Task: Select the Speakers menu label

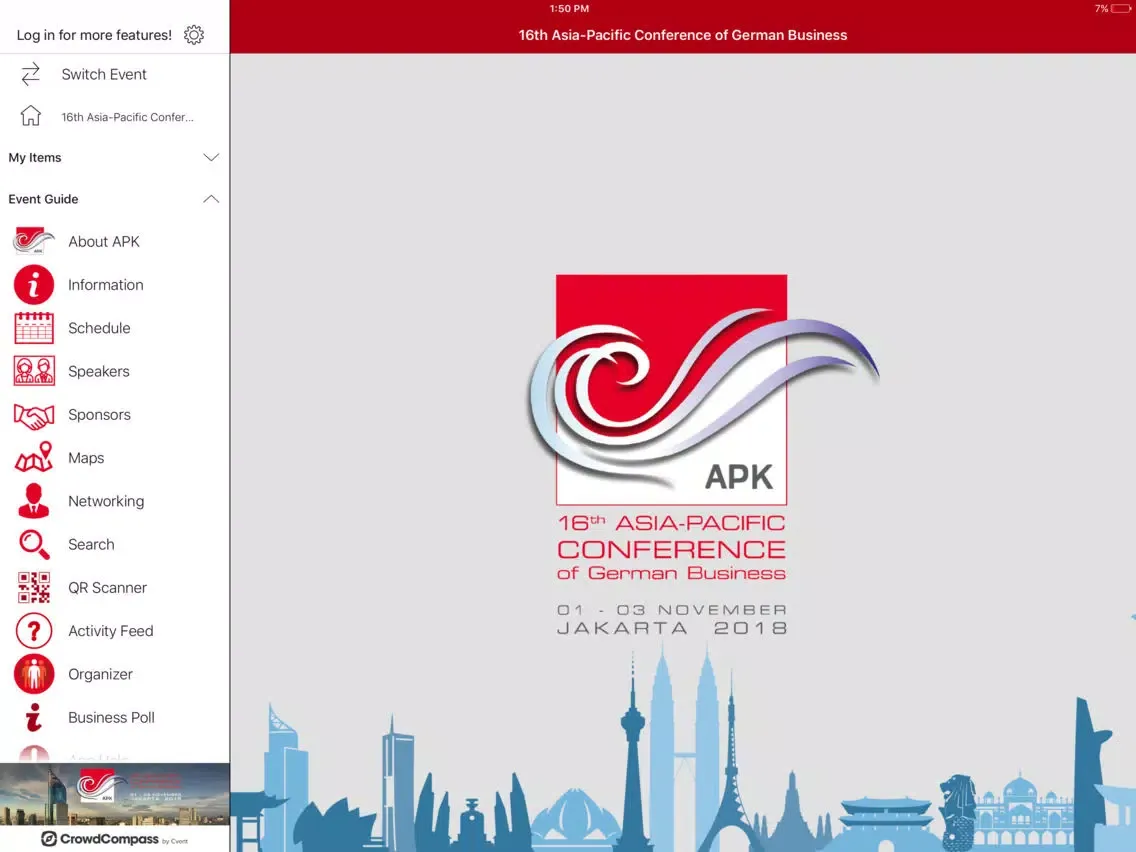Action: point(99,371)
